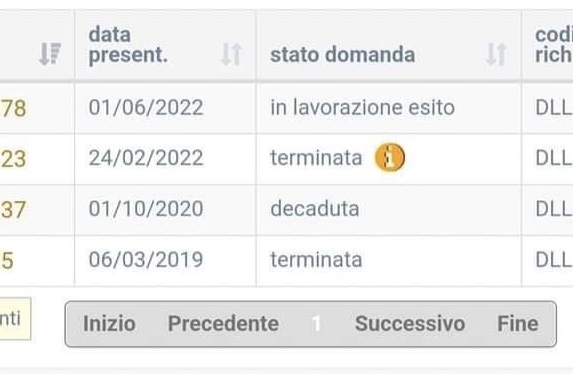Click the stato domanda column header
This screenshot has width=573, height=374.
click(x=342, y=55)
